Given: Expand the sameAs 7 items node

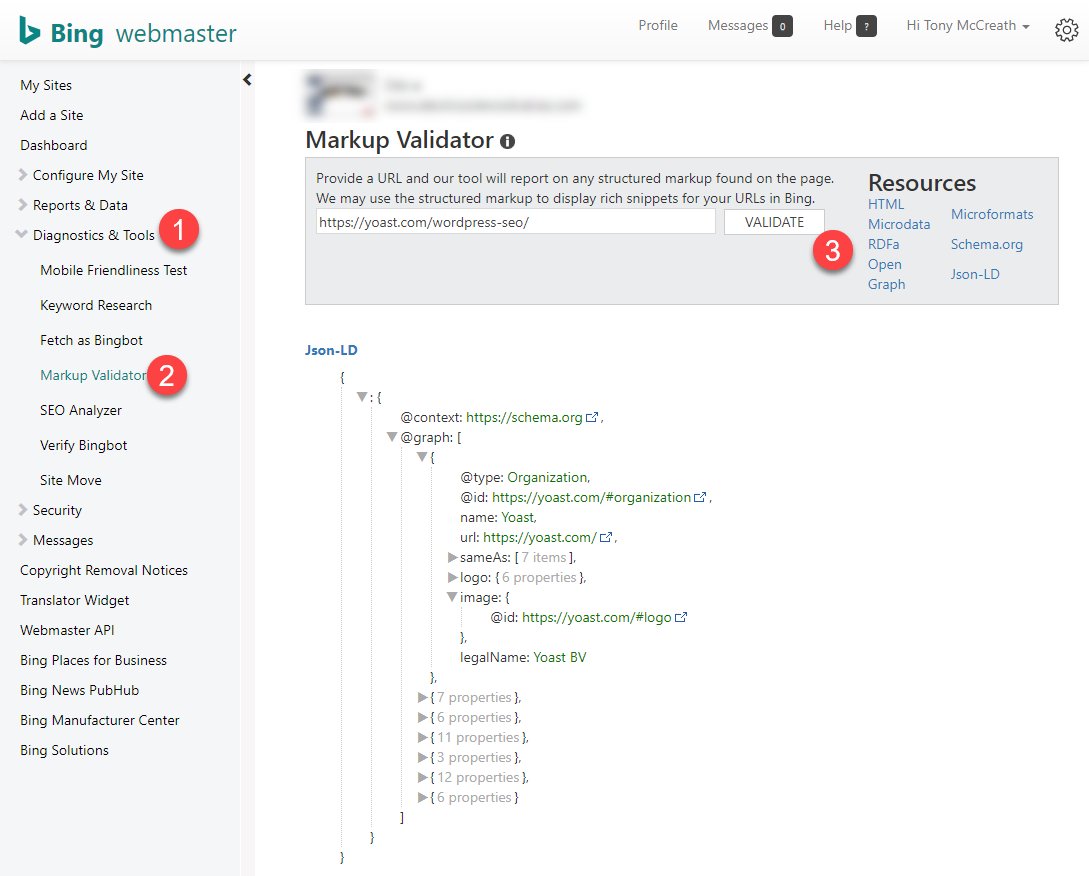Looking at the screenshot, I should click(x=452, y=557).
